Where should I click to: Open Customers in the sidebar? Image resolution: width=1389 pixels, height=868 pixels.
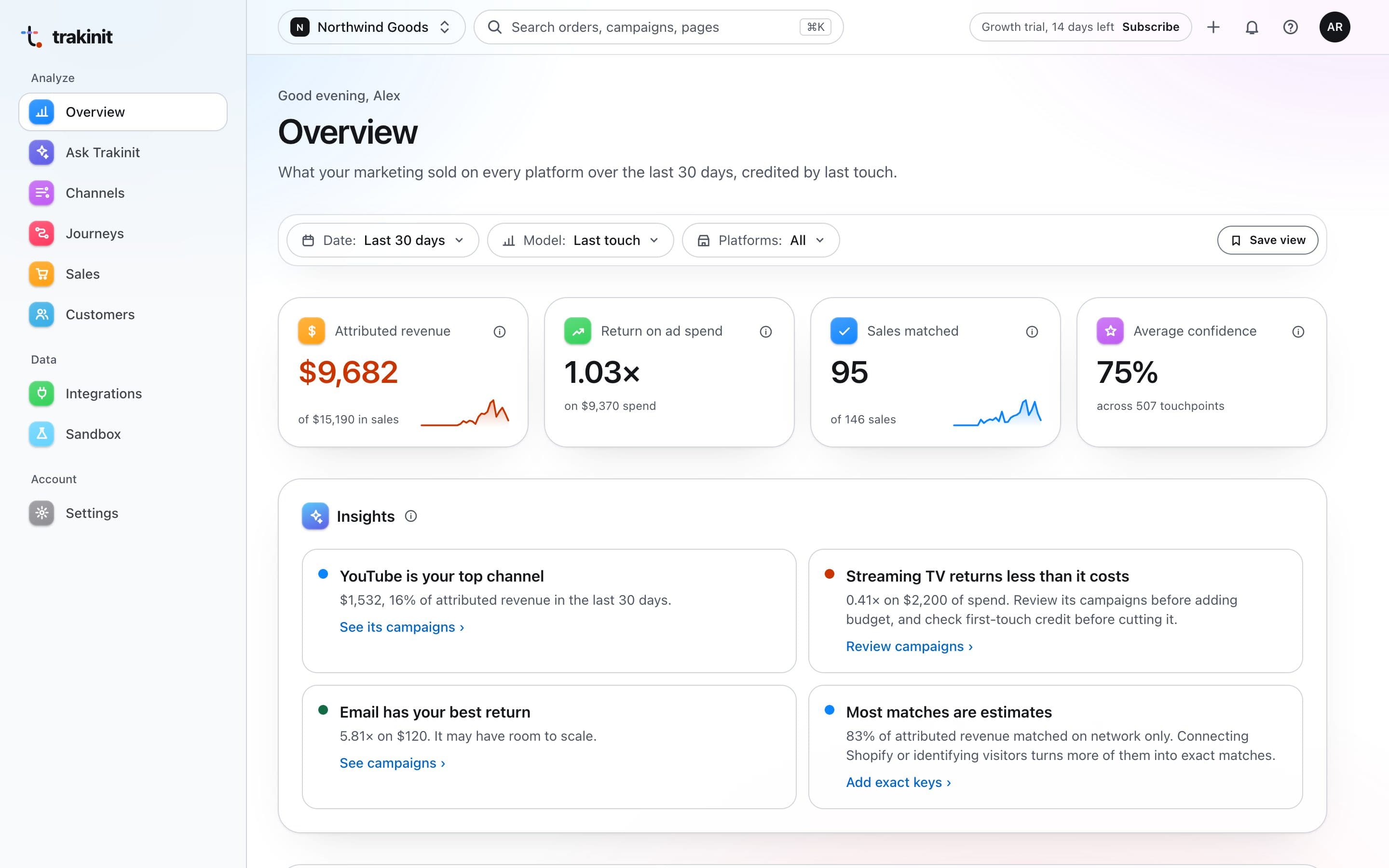tap(123, 314)
